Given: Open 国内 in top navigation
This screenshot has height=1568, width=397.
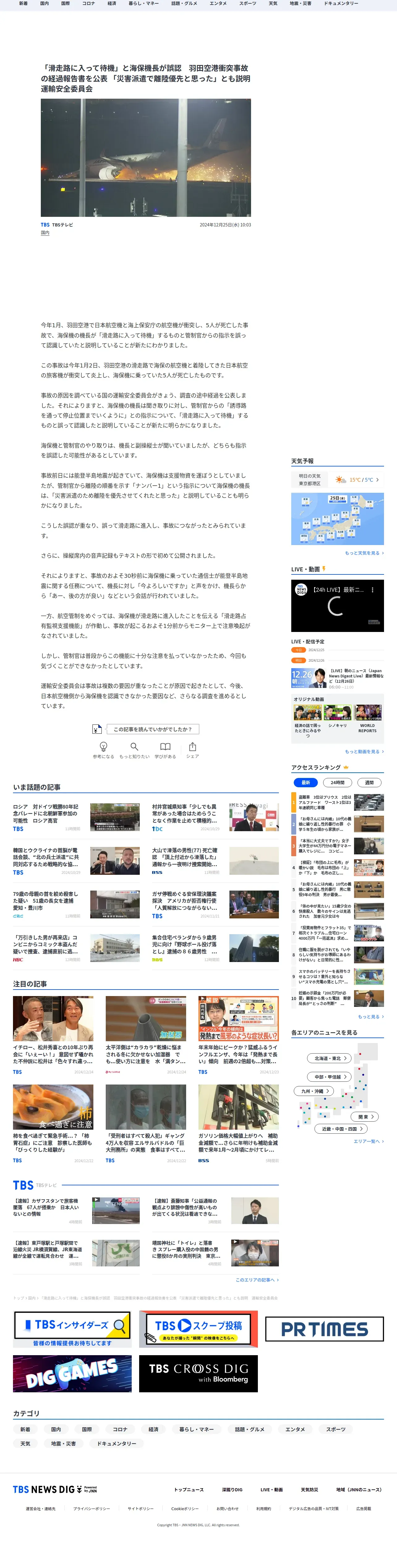Looking at the screenshot, I should pyautogui.click(x=45, y=4).
